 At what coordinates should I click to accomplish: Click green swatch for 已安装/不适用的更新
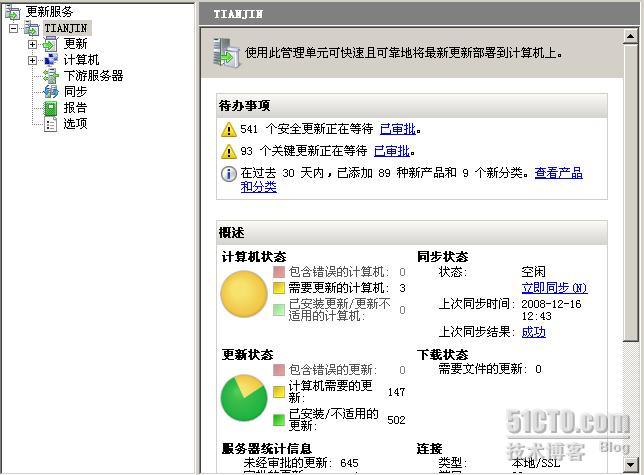coord(279,420)
